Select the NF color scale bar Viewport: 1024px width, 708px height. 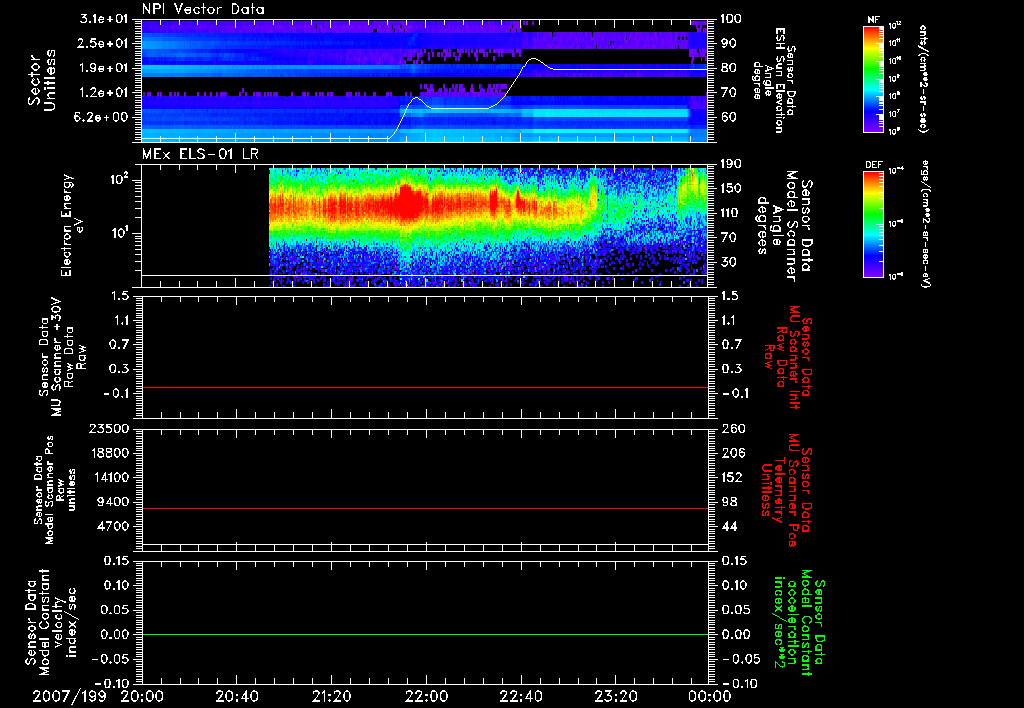pyautogui.click(x=873, y=79)
